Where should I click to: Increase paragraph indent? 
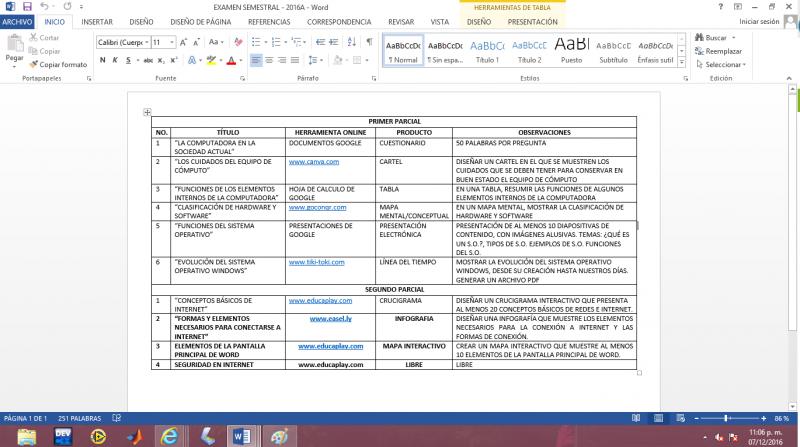[334, 42]
